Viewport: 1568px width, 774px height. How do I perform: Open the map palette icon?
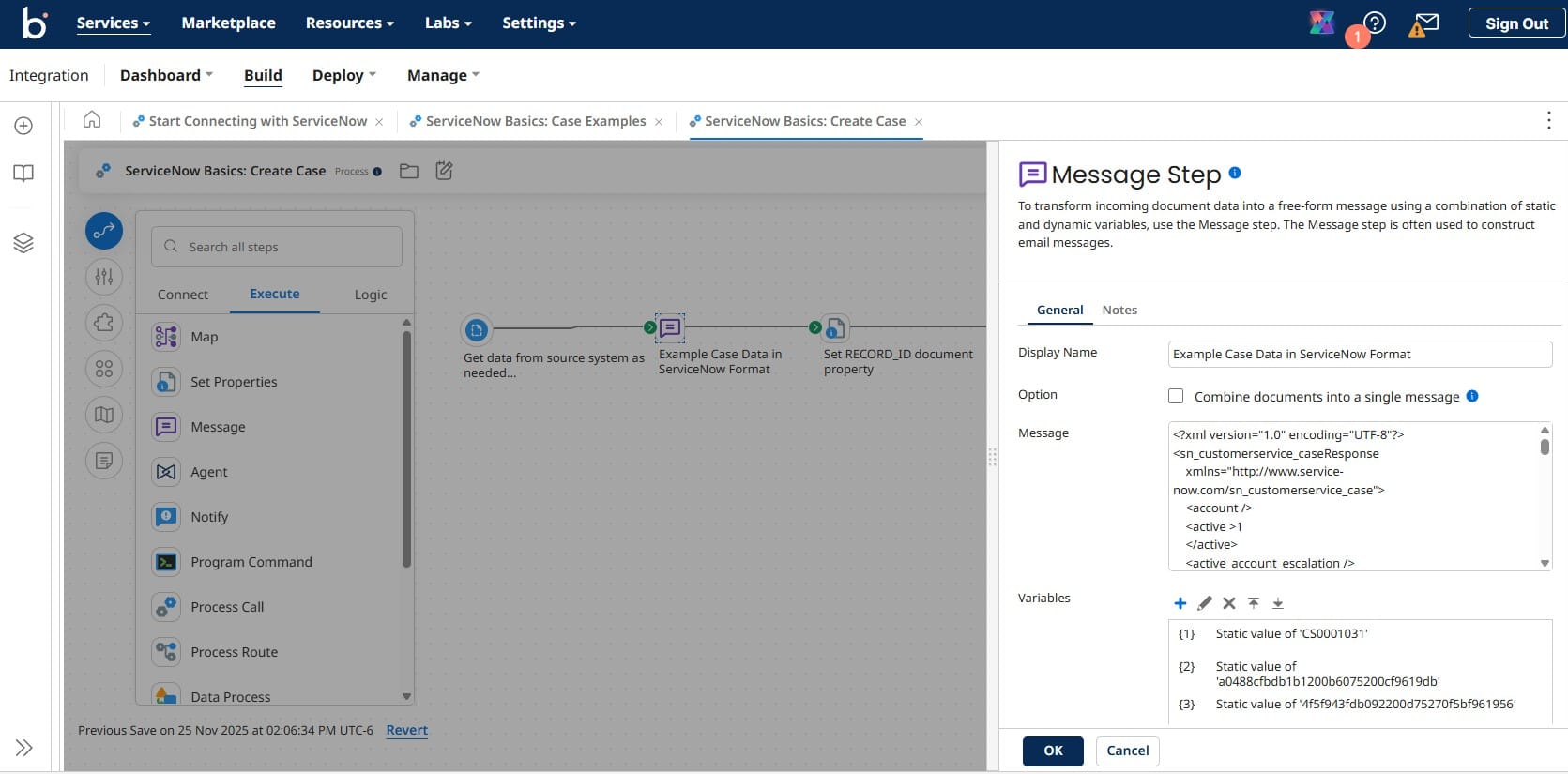coord(104,415)
